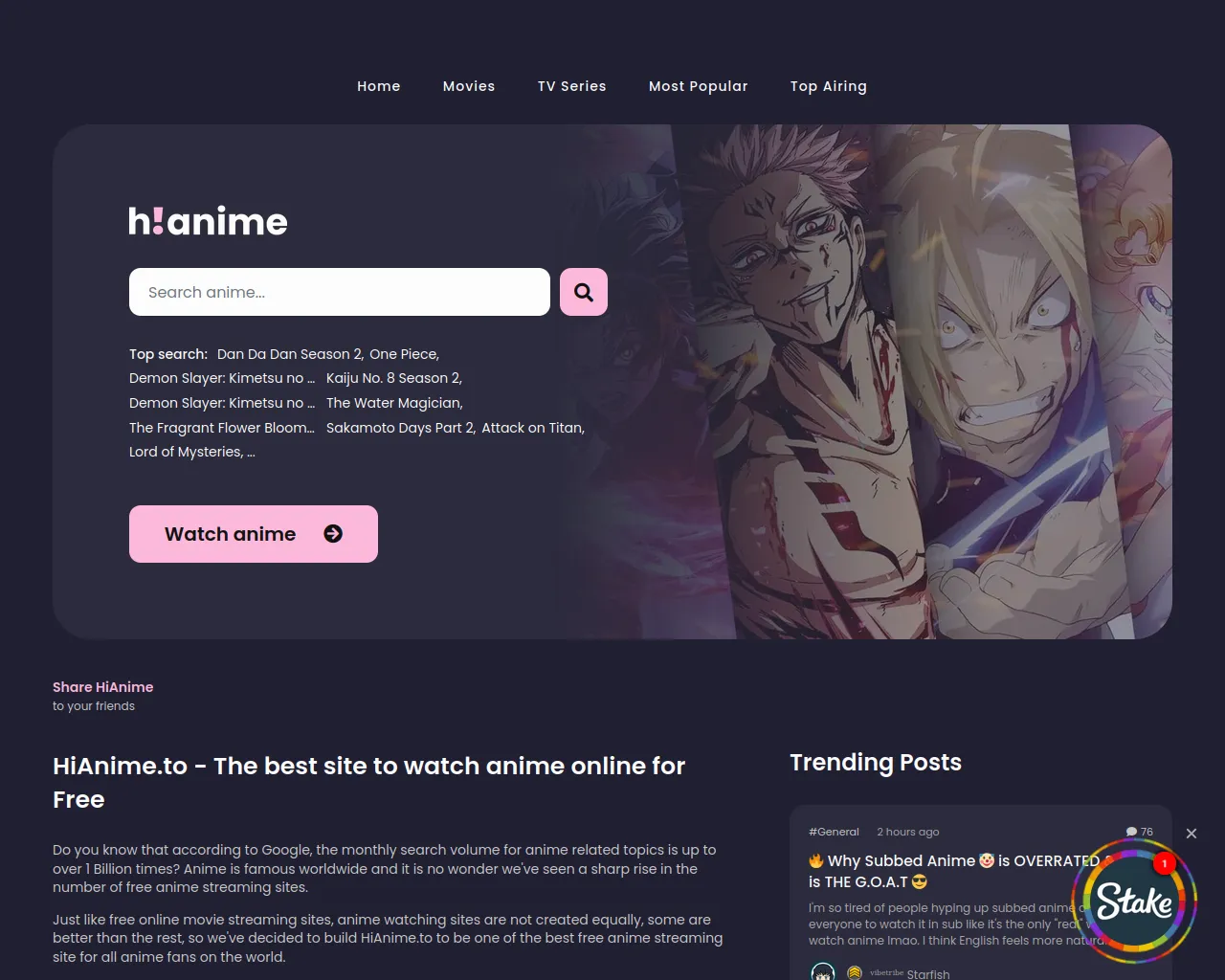Dismiss the Stake ad with X
The width and height of the screenshot is (1225, 980).
[x=1192, y=834]
